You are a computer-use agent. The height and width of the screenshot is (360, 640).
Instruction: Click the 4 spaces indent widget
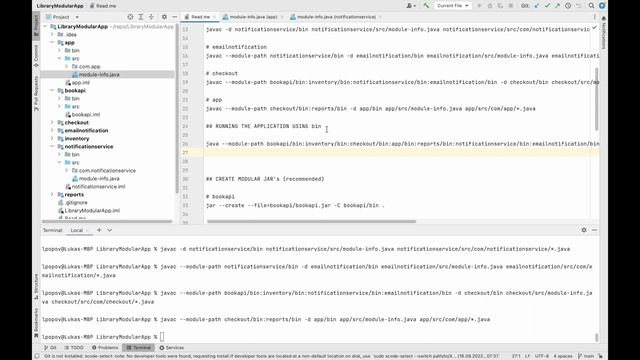[563, 356]
